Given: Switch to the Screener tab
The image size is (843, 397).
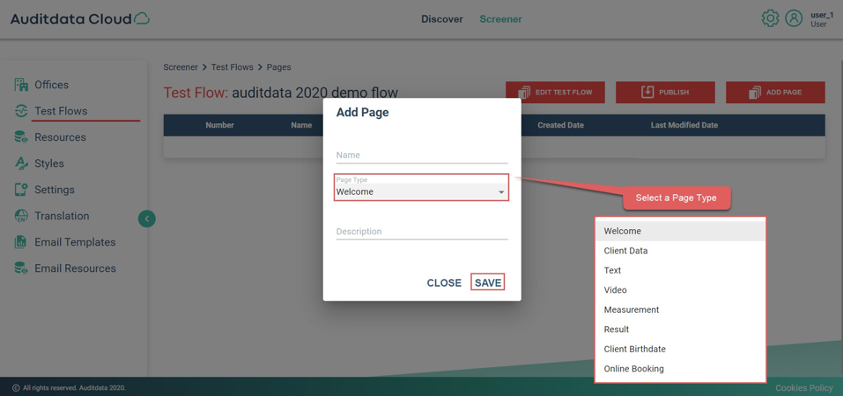Looking at the screenshot, I should [x=501, y=19].
